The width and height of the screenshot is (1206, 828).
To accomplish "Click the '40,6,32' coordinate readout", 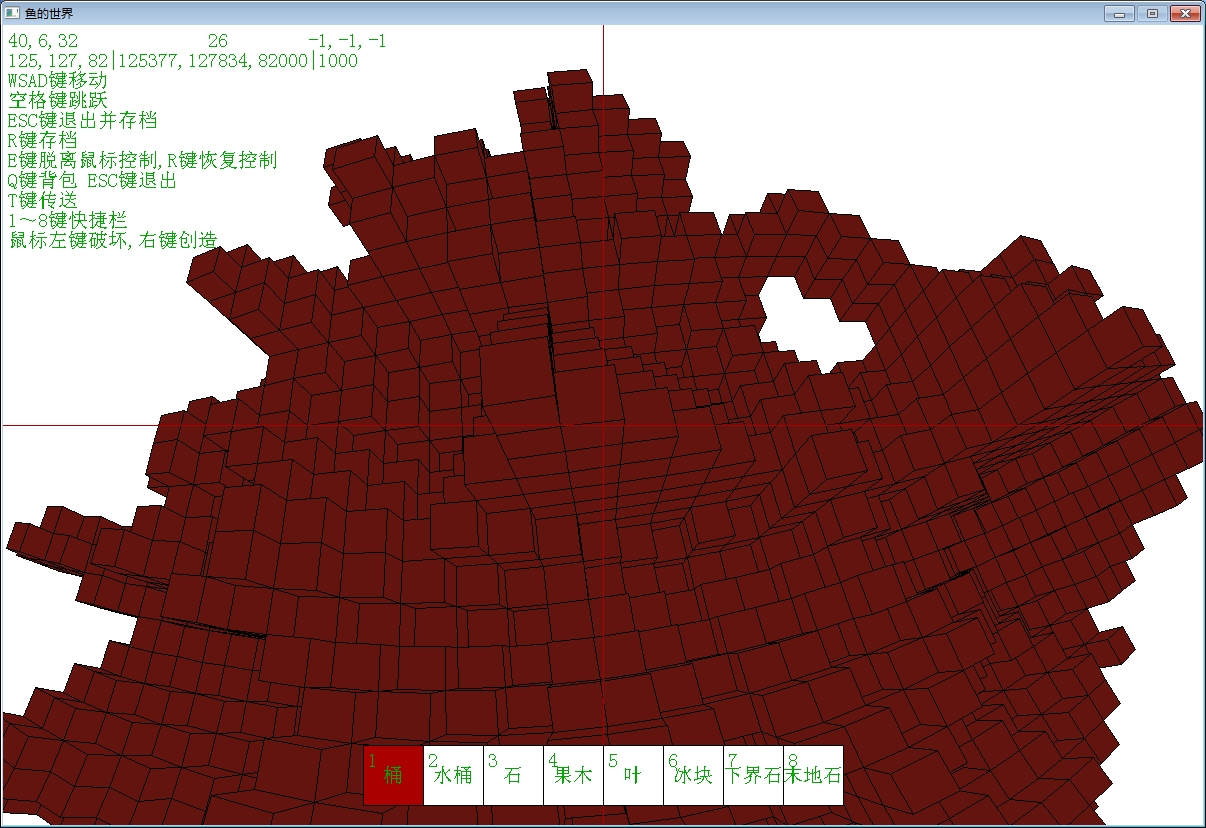I will point(43,41).
